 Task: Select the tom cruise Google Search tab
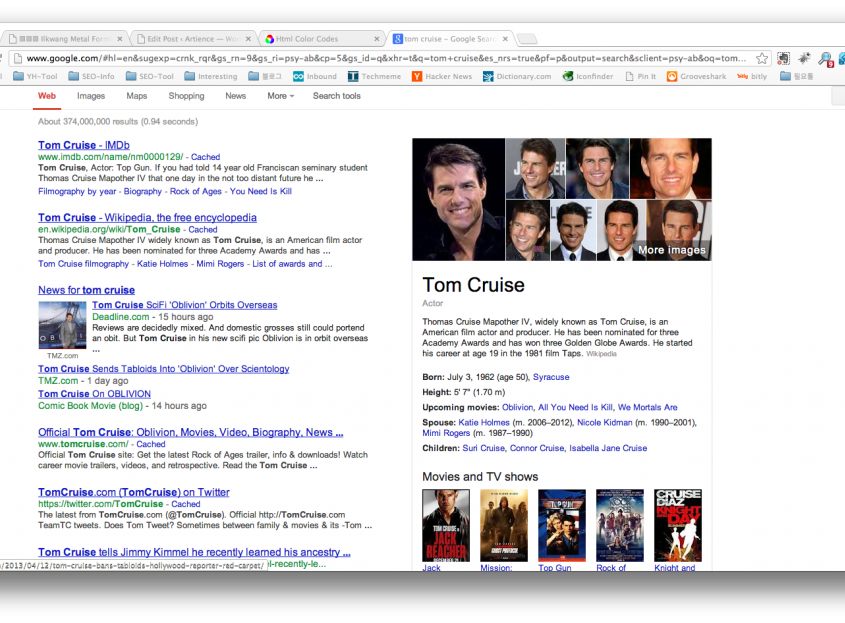click(451, 39)
